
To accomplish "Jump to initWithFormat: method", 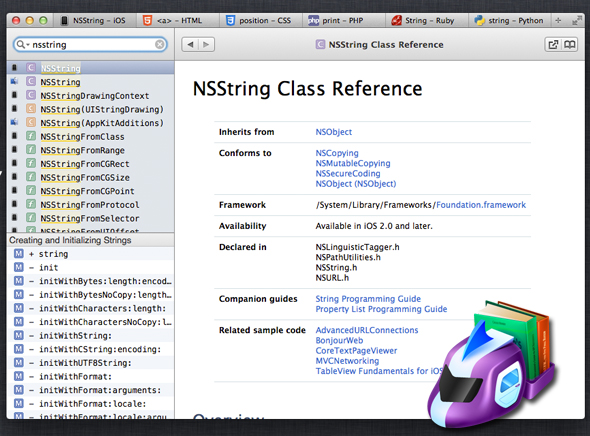I will pyautogui.click(x=90, y=376).
